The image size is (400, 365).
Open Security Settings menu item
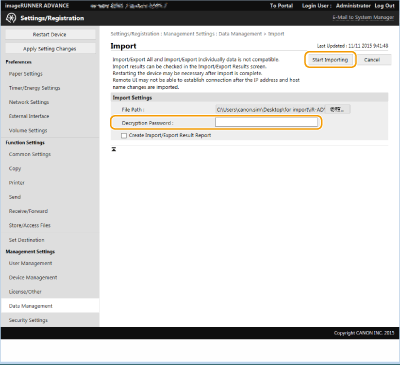coord(28,320)
